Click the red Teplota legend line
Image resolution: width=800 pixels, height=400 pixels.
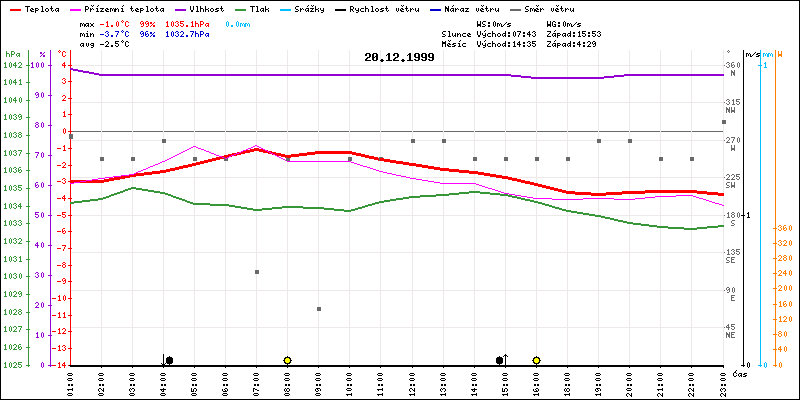point(14,8)
